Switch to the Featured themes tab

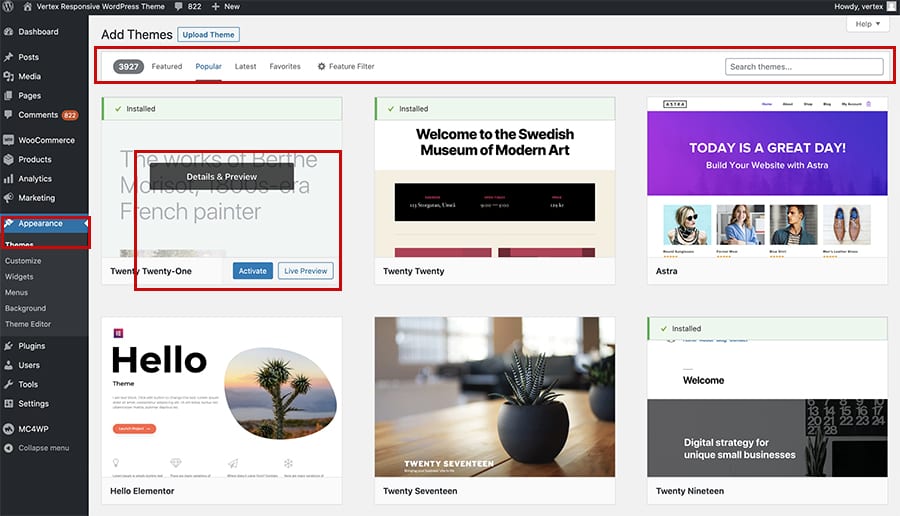coord(166,67)
